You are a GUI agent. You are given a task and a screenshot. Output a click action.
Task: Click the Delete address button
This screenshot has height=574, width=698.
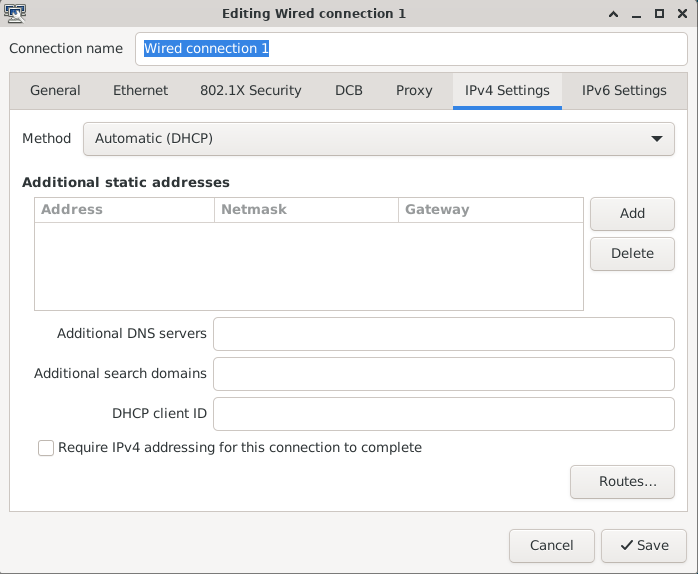(632, 254)
